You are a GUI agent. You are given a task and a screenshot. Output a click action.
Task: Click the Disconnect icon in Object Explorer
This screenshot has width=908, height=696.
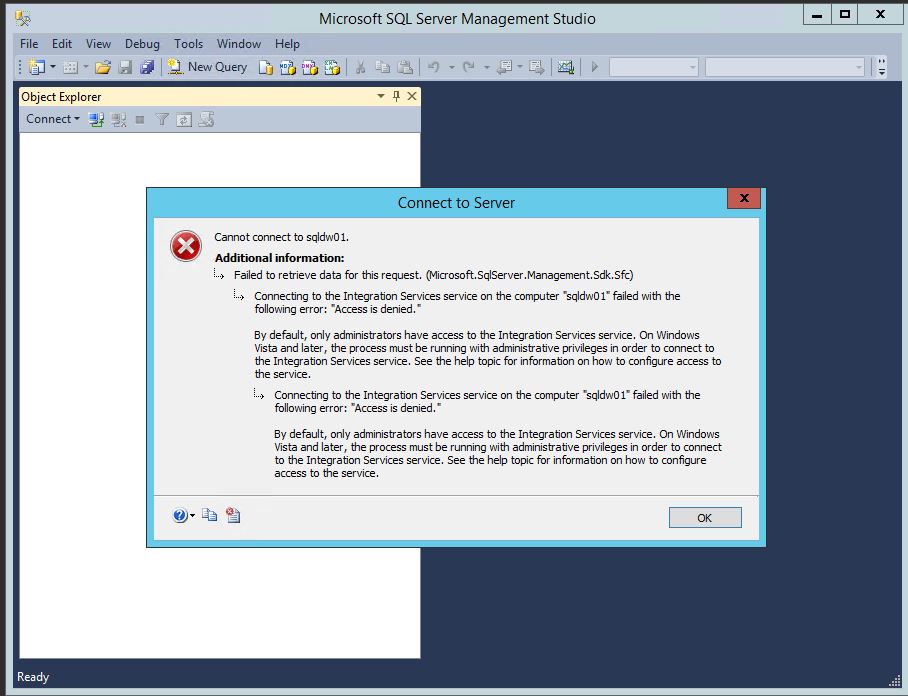tap(119, 120)
